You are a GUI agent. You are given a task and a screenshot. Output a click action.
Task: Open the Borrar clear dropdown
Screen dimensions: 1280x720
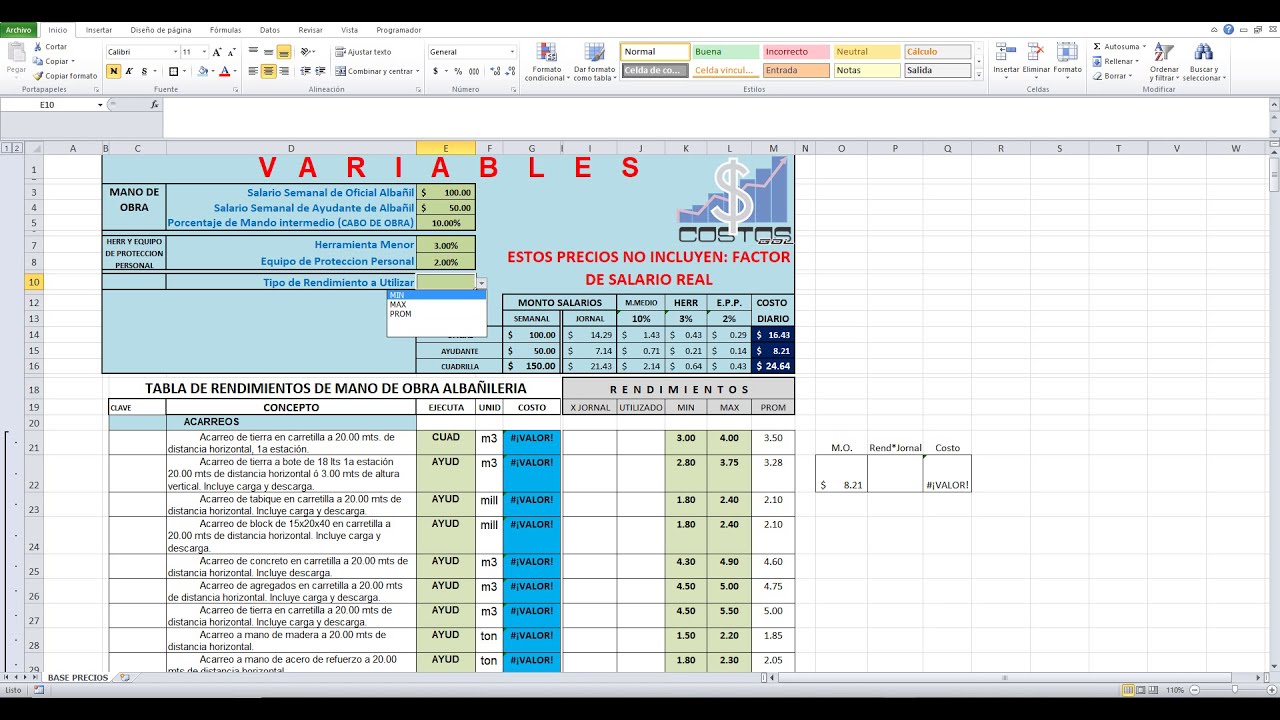(1114, 76)
